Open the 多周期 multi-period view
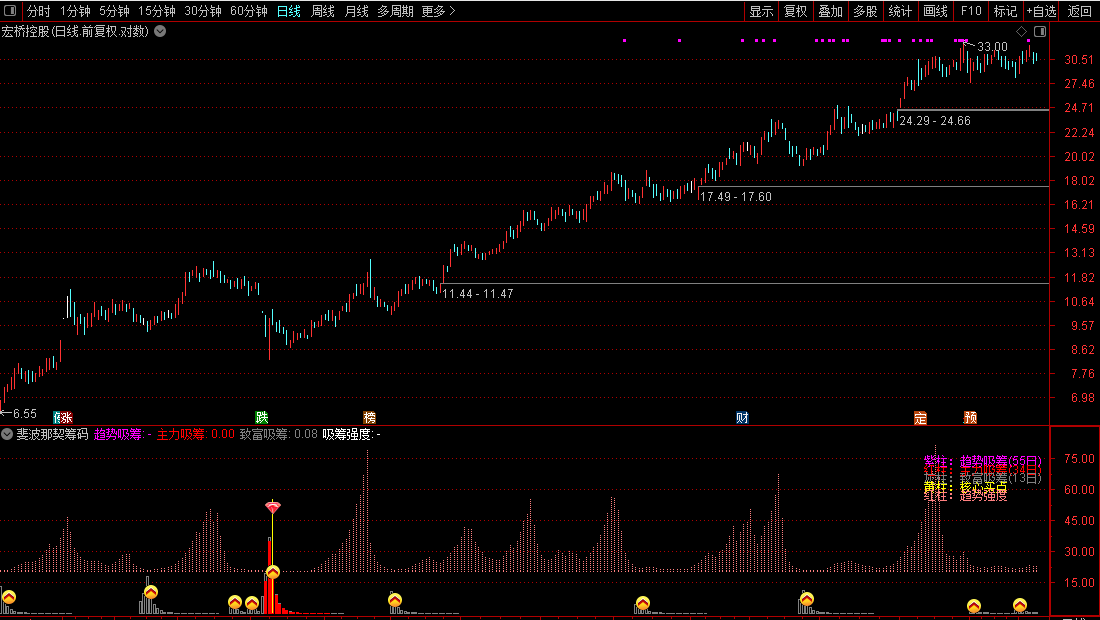 click(395, 11)
